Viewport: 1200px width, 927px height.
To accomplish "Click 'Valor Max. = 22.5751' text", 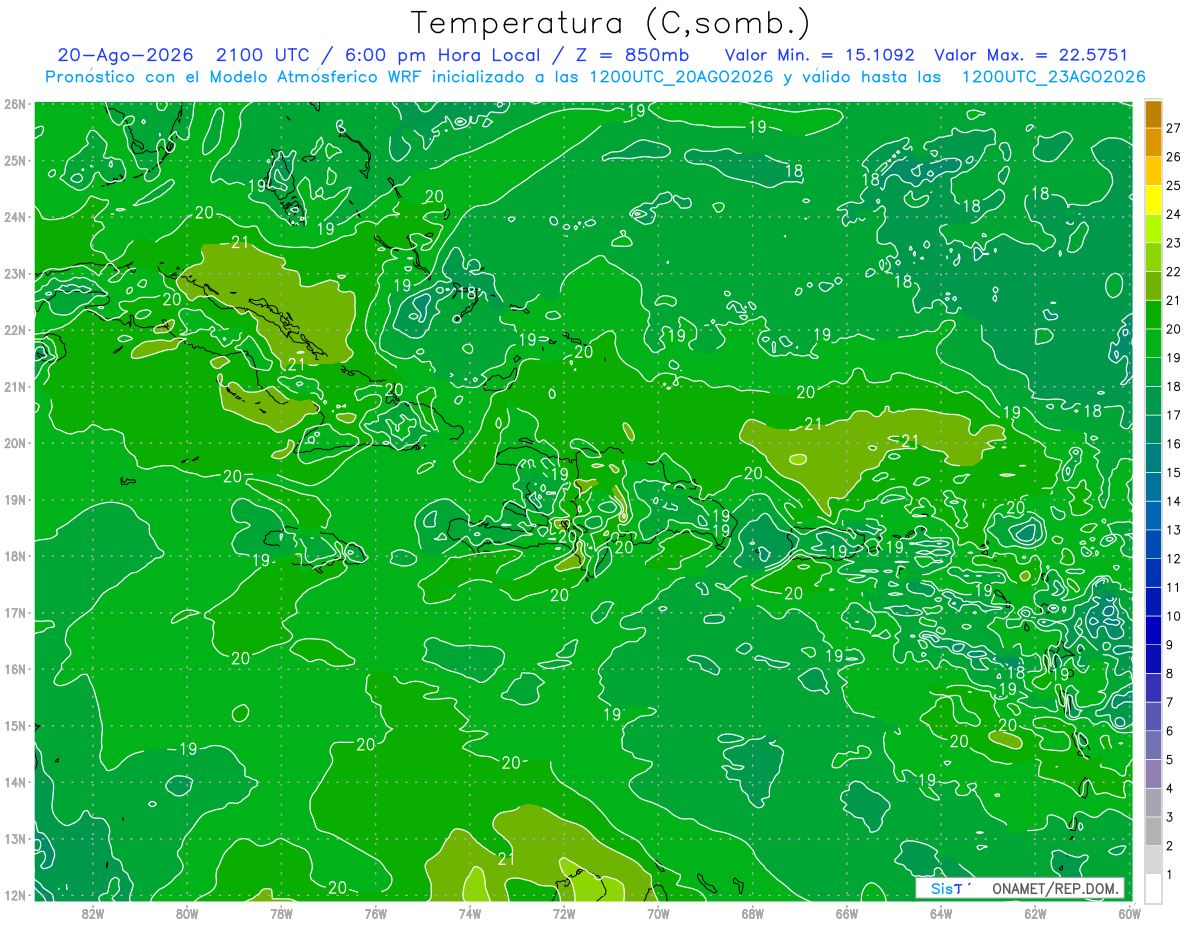I will point(1031,55).
